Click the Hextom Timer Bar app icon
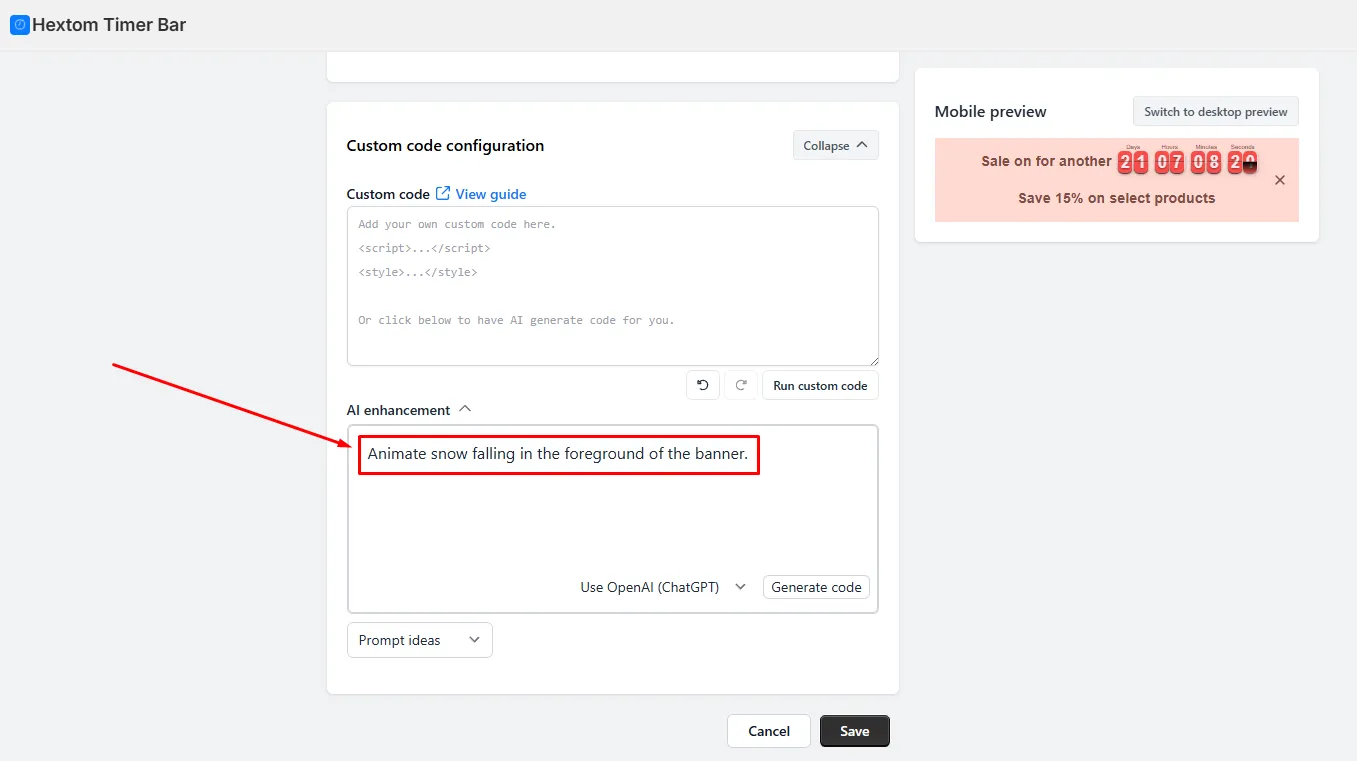 [x=20, y=25]
